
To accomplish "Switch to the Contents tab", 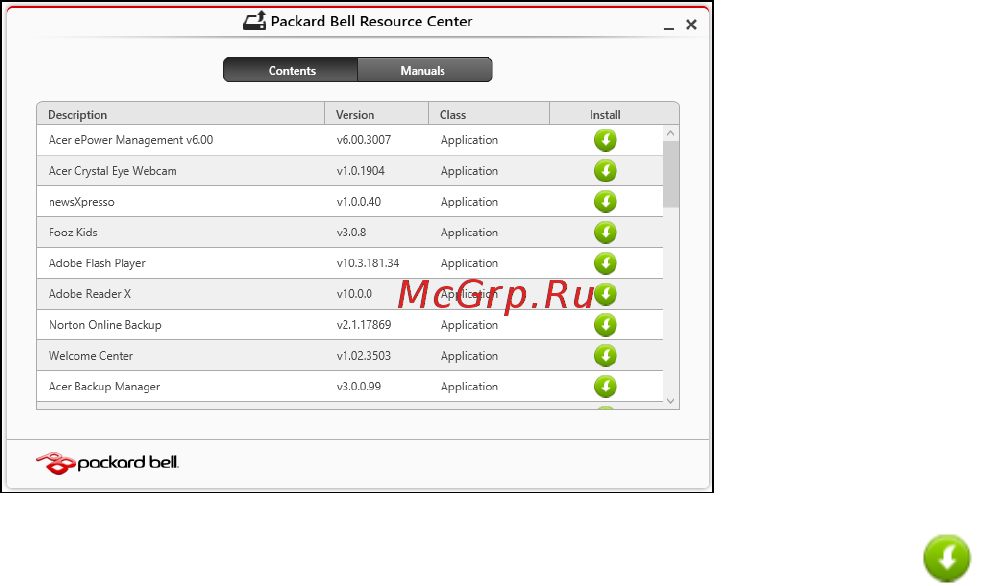I will (x=291, y=70).
